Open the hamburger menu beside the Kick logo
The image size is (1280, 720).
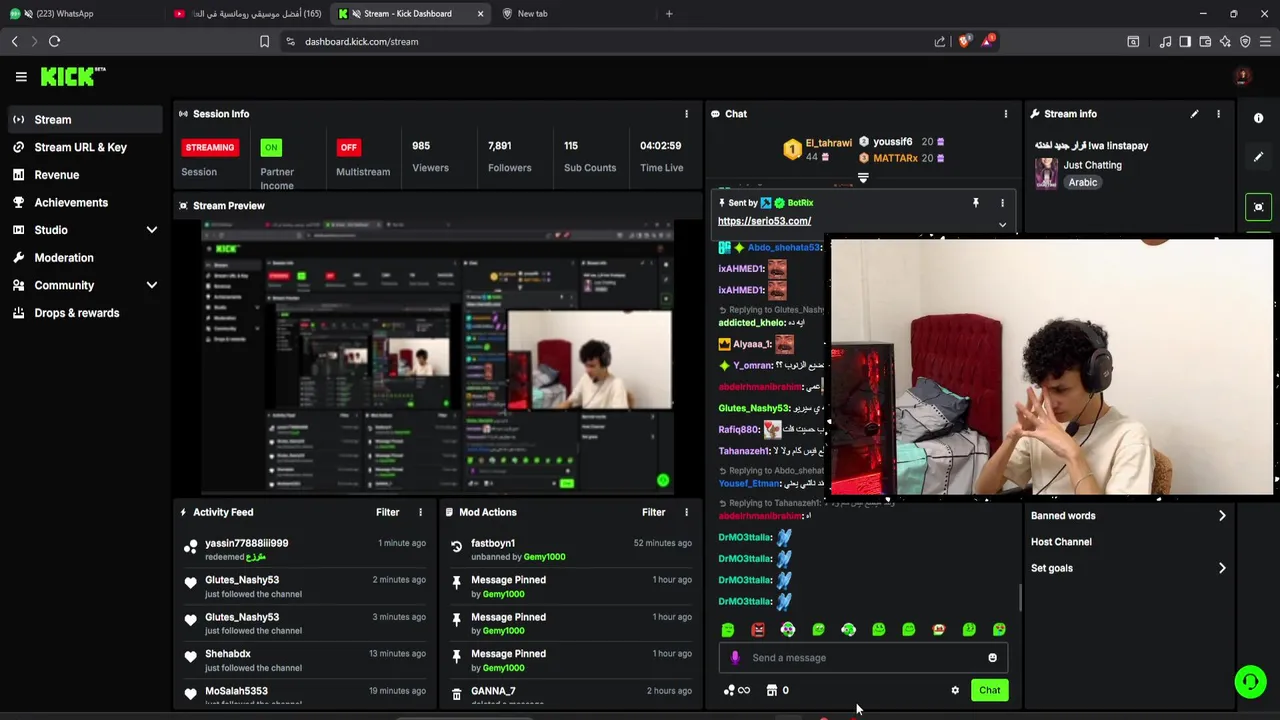click(x=21, y=76)
